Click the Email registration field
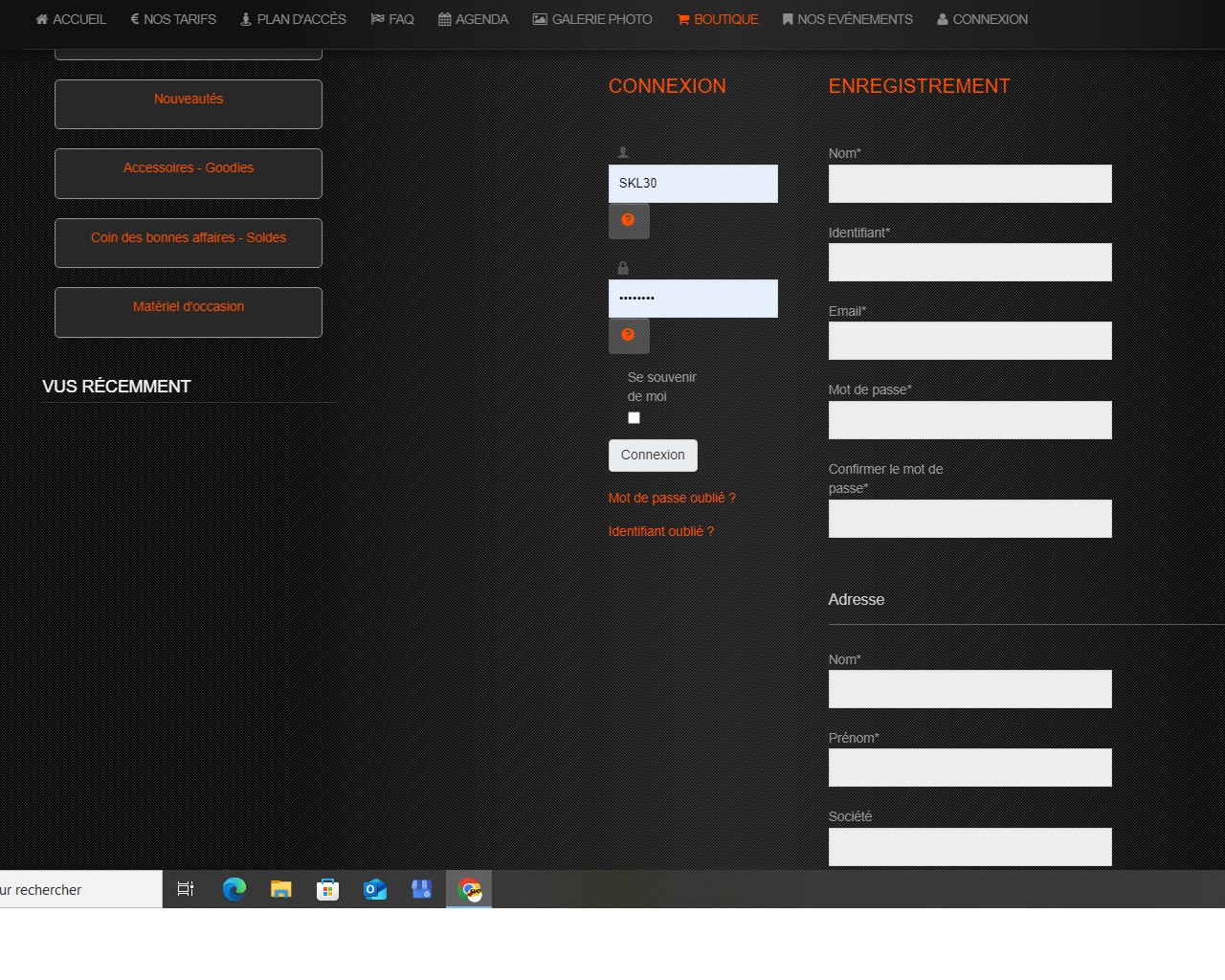This screenshot has width=1225, height=980. click(x=970, y=341)
